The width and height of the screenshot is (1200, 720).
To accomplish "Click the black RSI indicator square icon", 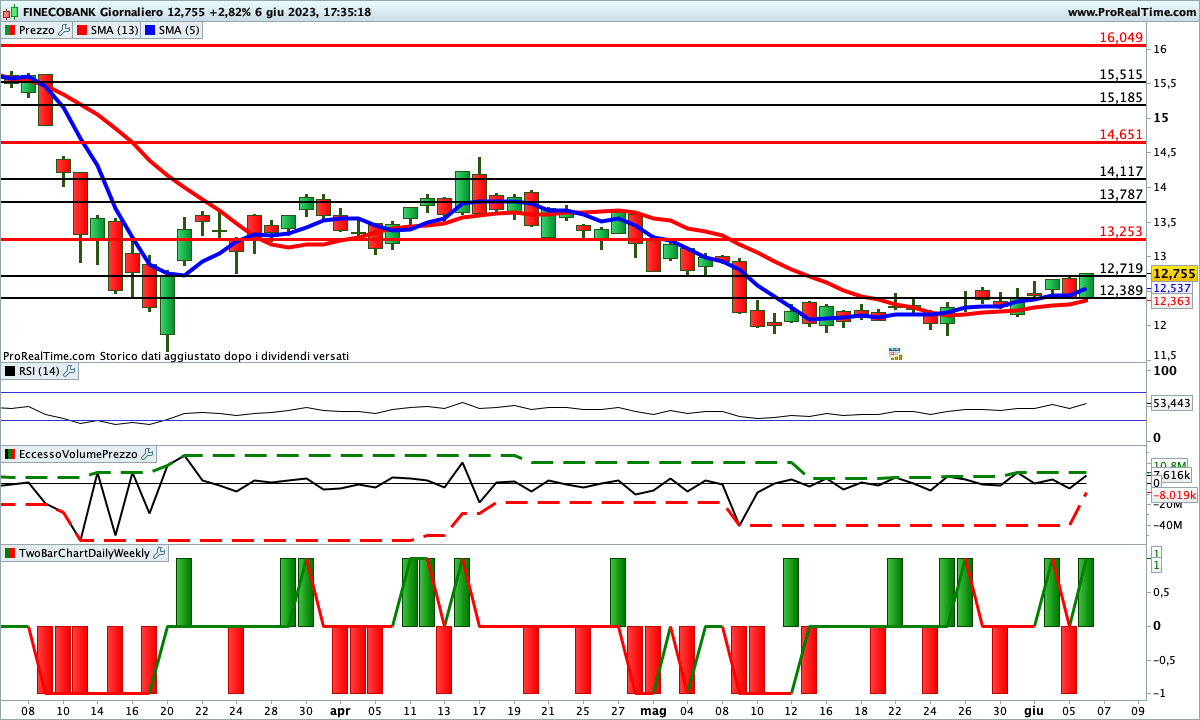I will point(10,371).
